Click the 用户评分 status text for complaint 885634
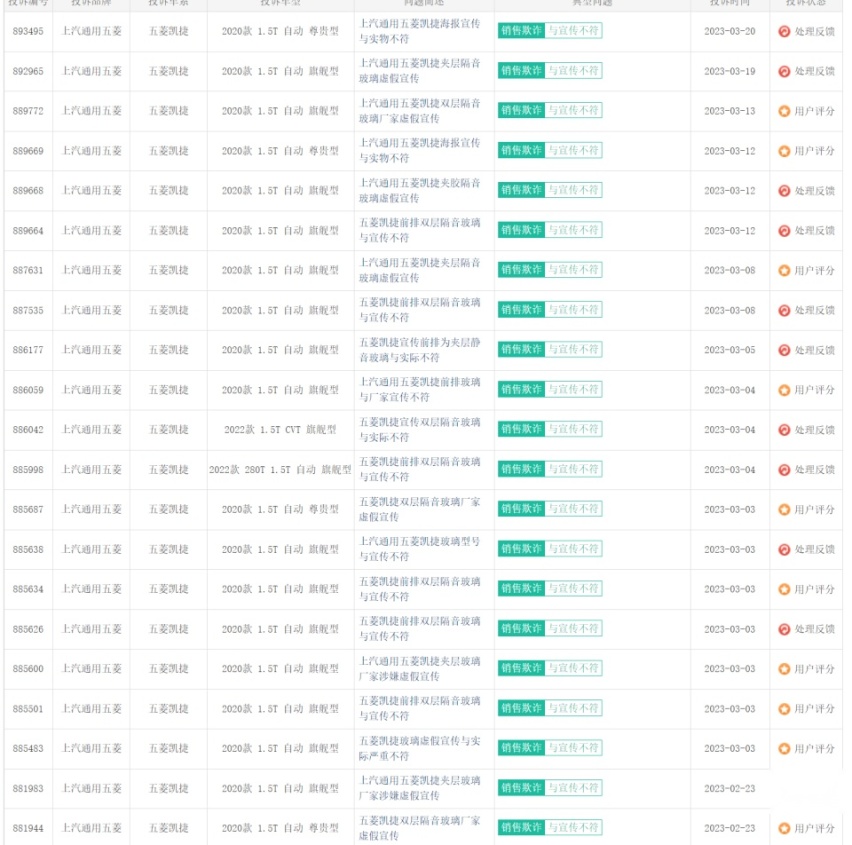 point(815,589)
